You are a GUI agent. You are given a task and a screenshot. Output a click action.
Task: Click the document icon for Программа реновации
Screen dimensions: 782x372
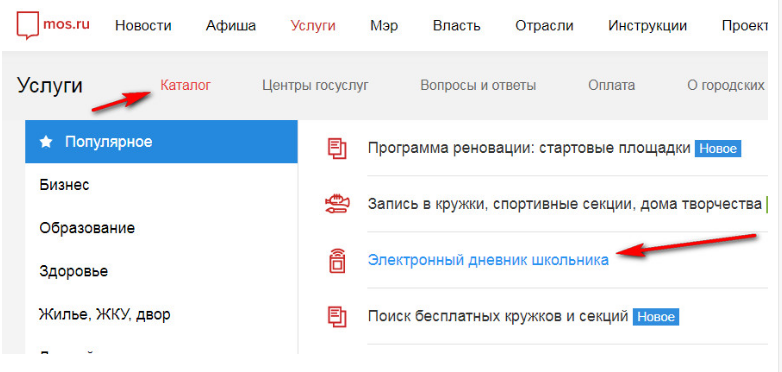click(337, 149)
